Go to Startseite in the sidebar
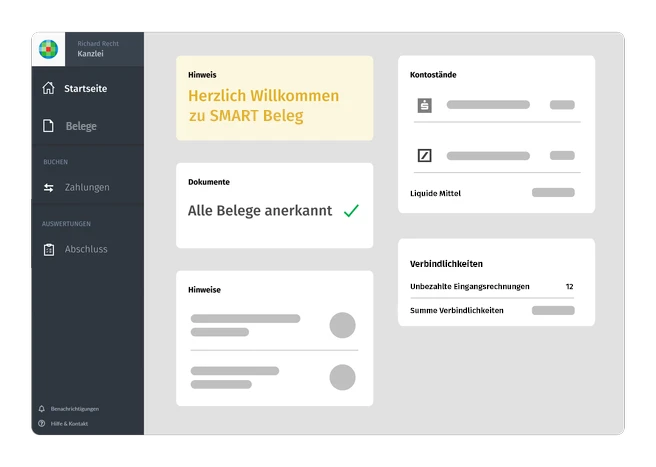Viewport: 656px width, 467px height. 85,89
